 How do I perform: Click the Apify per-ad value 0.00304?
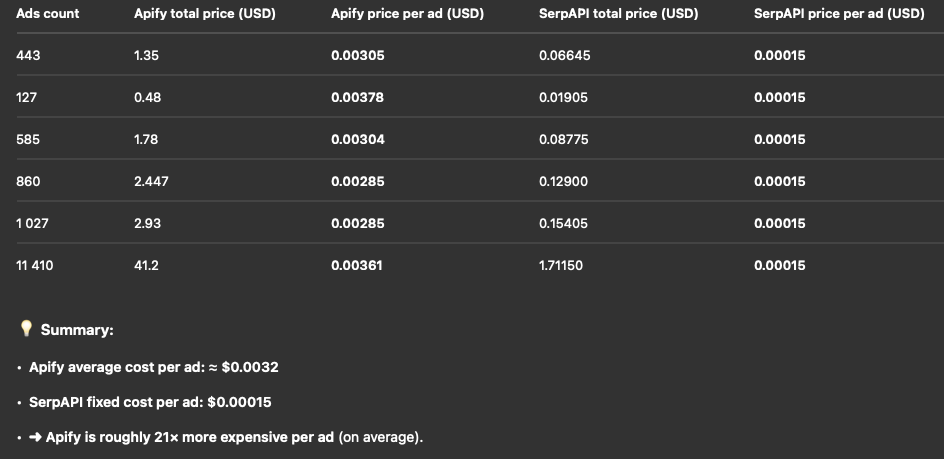357,140
